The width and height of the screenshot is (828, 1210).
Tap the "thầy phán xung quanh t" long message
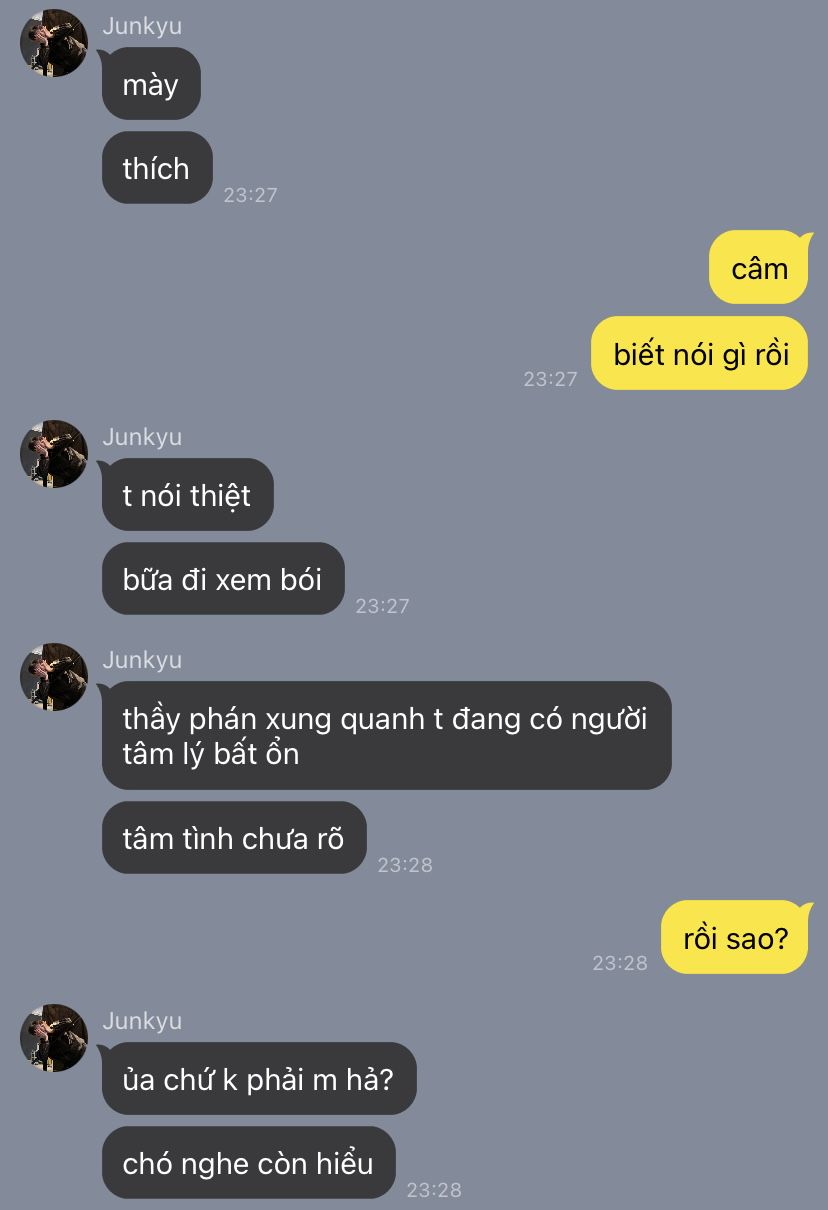[386, 735]
